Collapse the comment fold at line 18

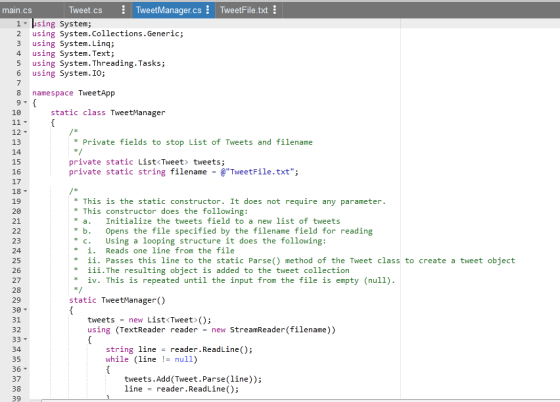pyautogui.click(x=25, y=191)
